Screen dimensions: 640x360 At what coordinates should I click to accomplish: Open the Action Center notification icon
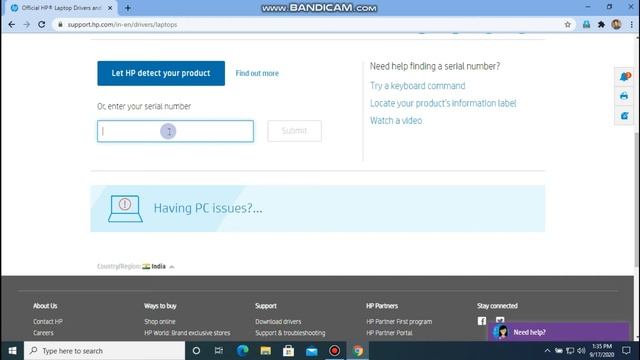click(x=626, y=351)
